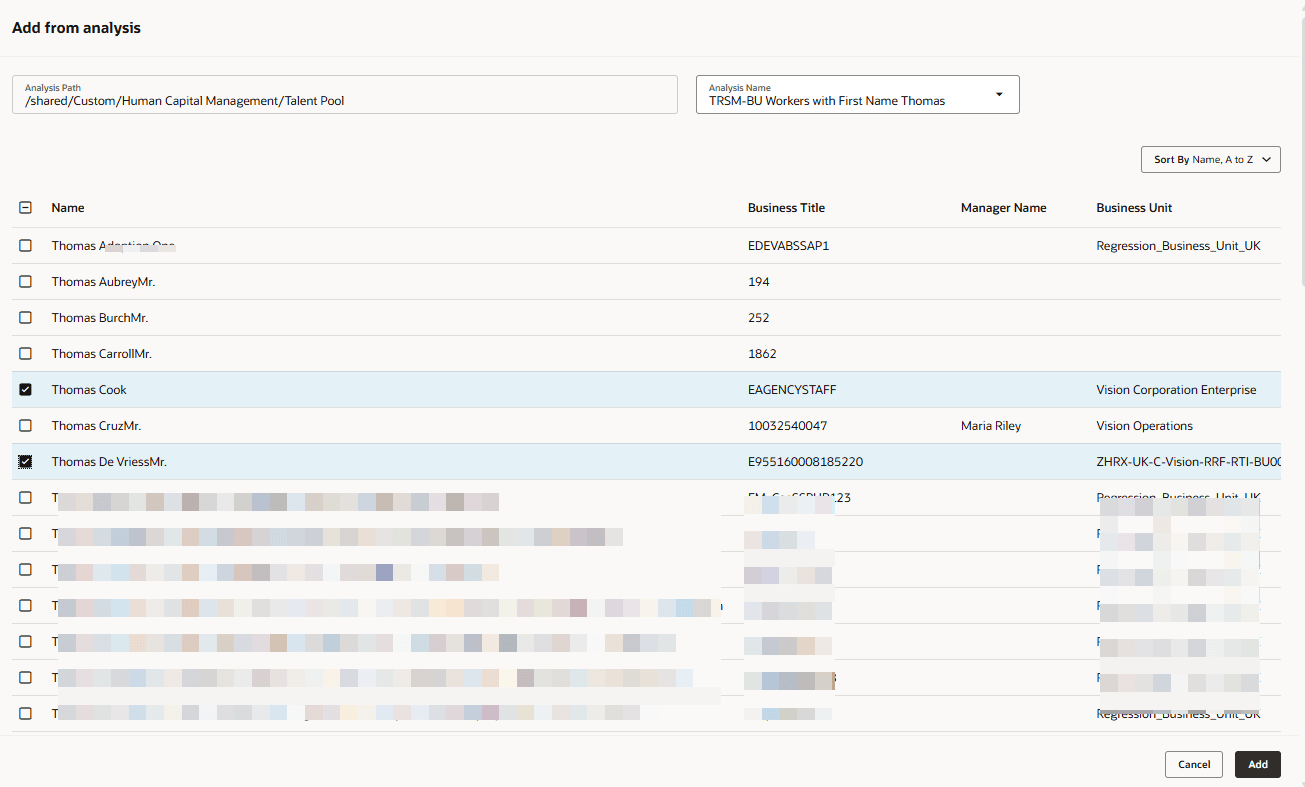Screen dimensions: 1305x787
Task: Tick the checkbox beside Thomas BurchMr.
Action: [26, 318]
